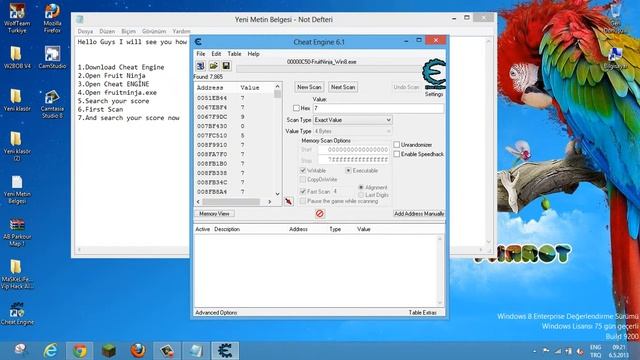Click the Memory View button

[214, 213]
